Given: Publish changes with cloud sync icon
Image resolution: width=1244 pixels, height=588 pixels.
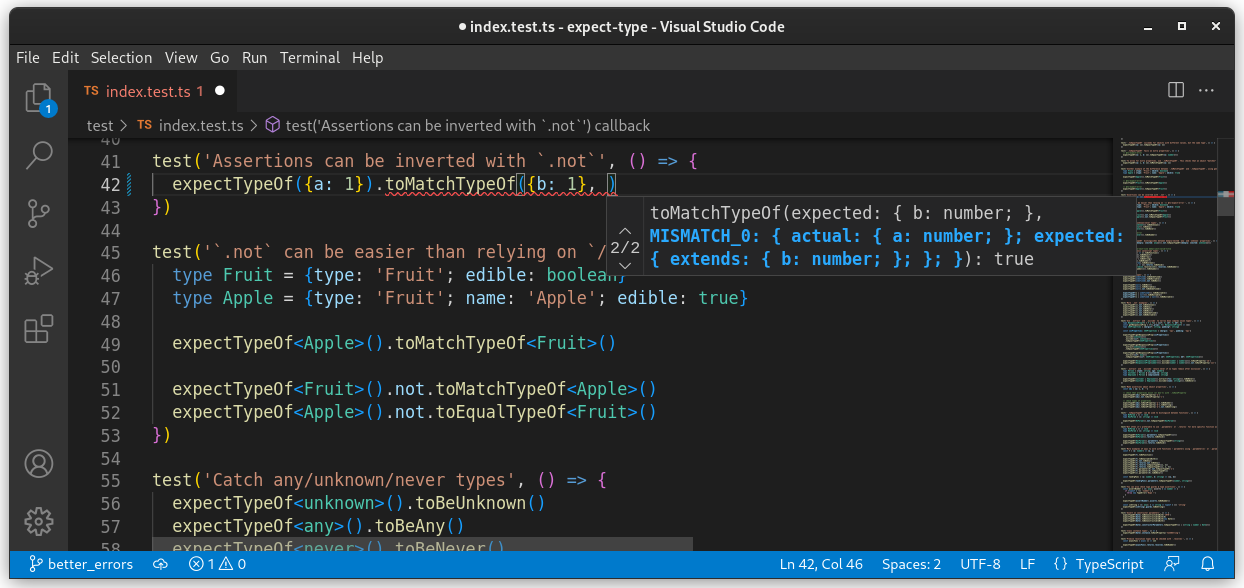Looking at the screenshot, I should coord(160,564).
